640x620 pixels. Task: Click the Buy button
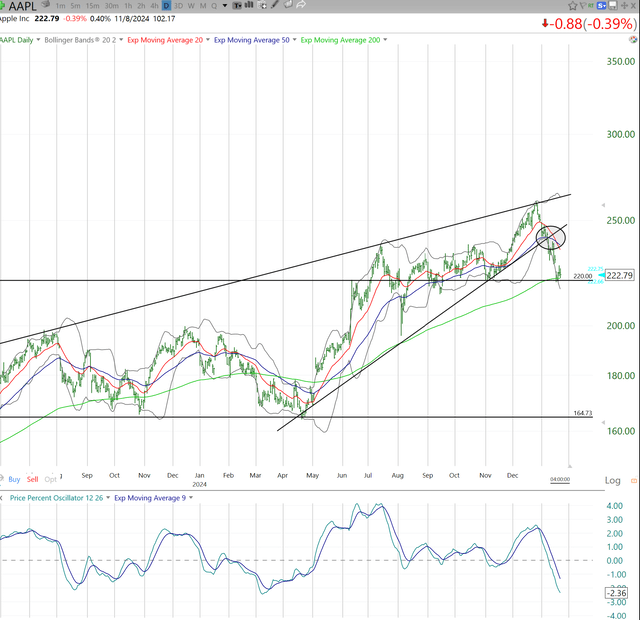point(14,479)
